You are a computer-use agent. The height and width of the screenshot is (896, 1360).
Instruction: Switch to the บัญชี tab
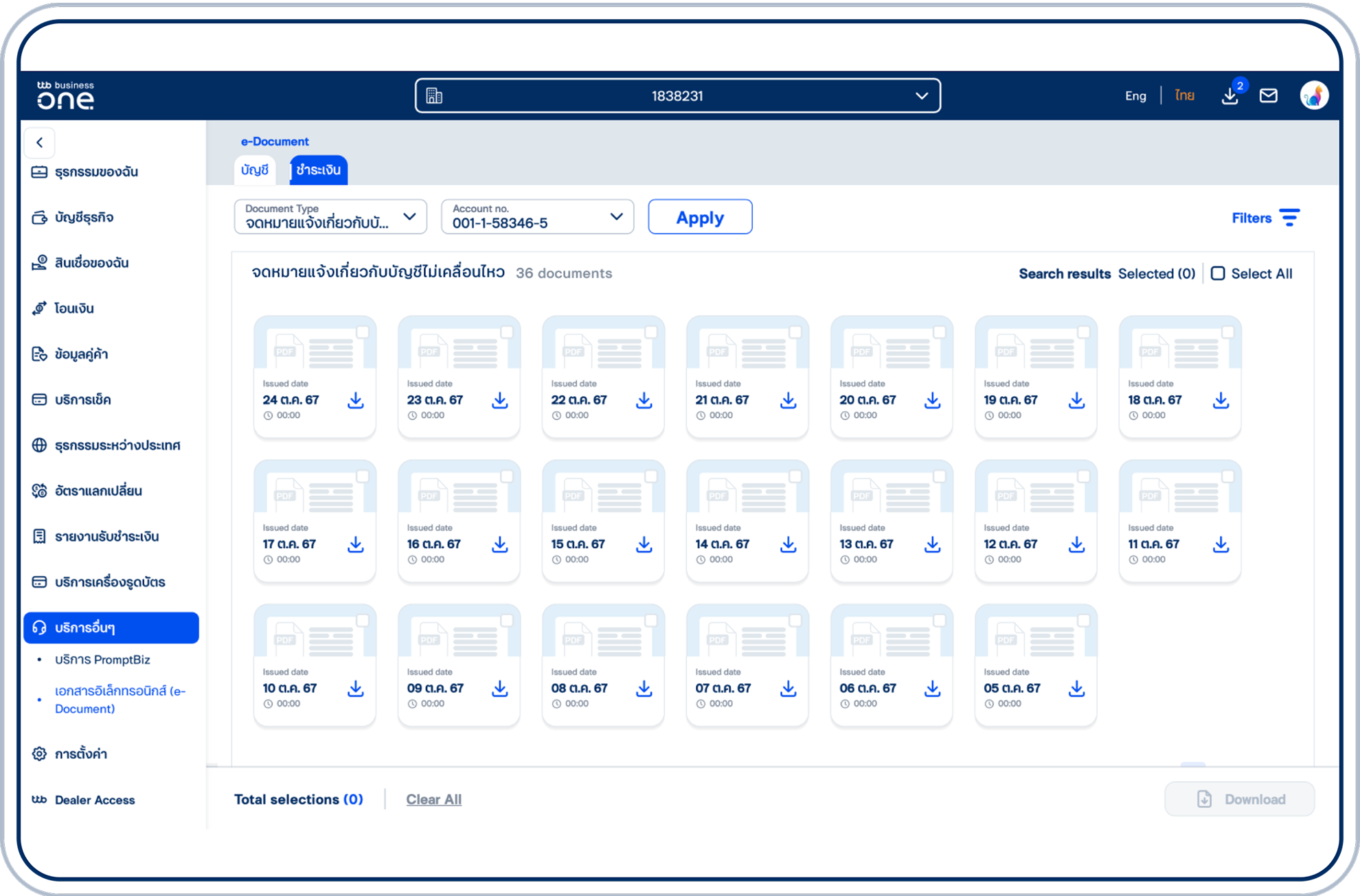tap(255, 170)
